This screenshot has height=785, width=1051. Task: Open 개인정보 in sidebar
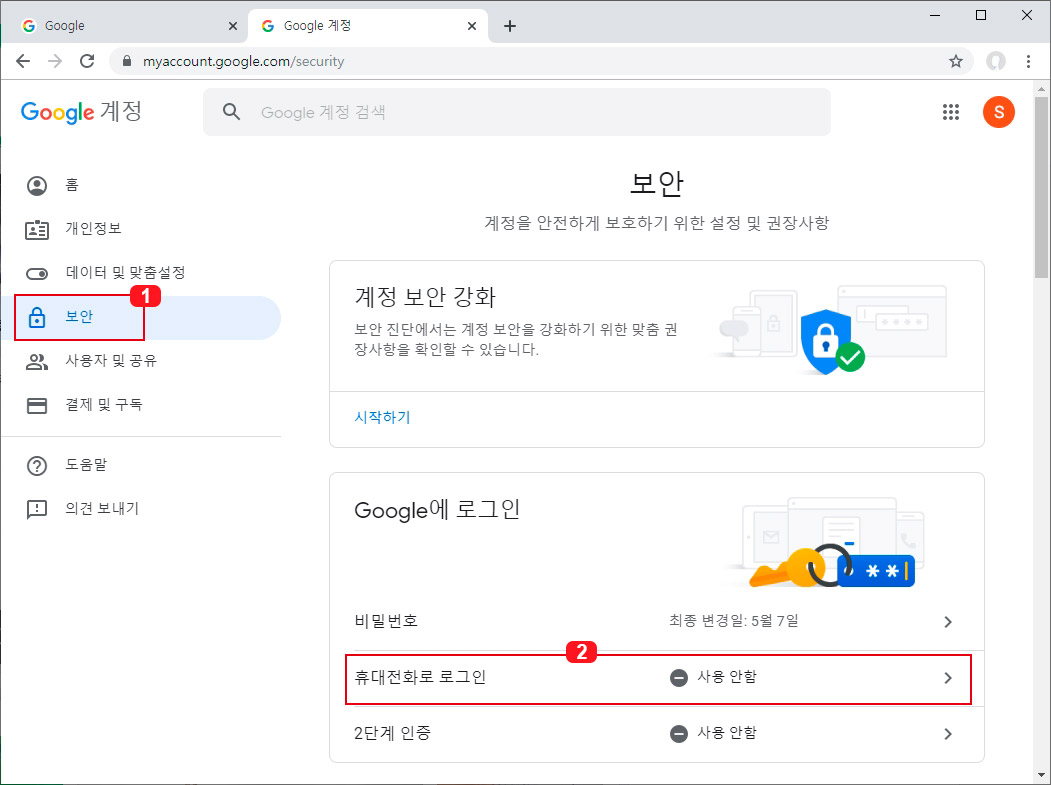coord(141,229)
